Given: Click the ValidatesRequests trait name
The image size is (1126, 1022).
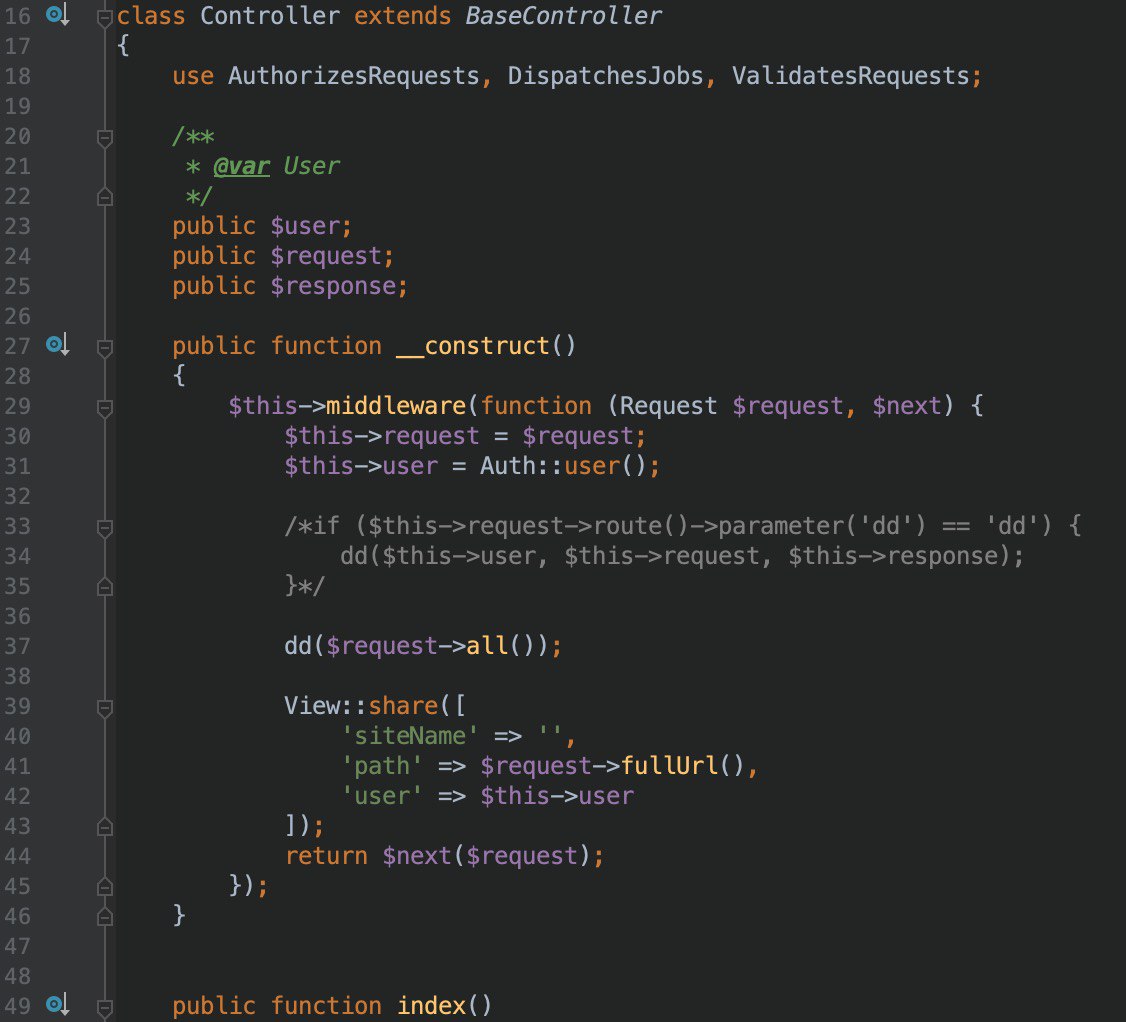Looking at the screenshot, I should pos(851,75).
